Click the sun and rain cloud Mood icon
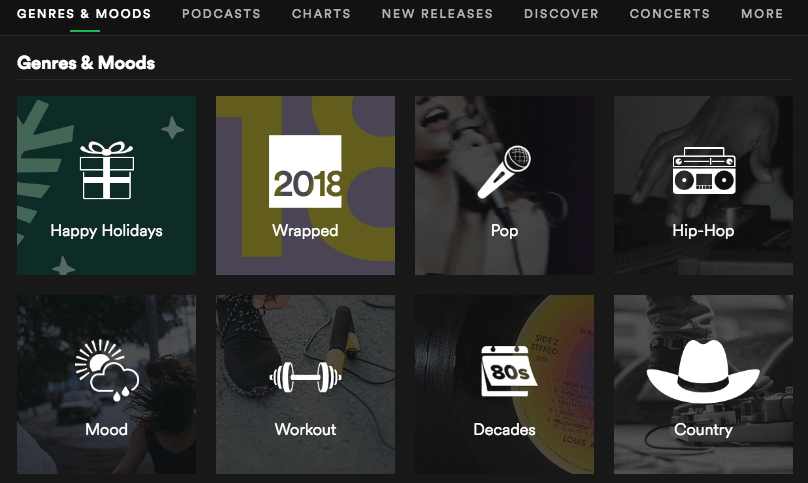The width and height of the screenshot is (808, 483). [x=106, y=371]
